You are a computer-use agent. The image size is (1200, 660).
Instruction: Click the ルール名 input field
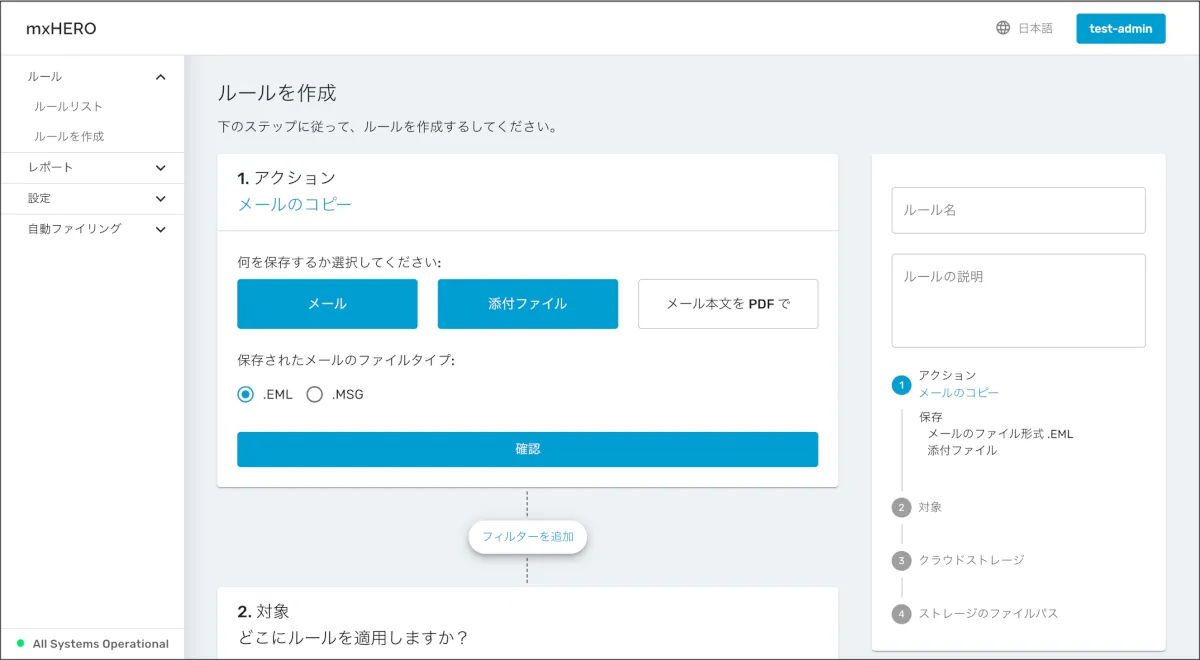click(1018, 210)
